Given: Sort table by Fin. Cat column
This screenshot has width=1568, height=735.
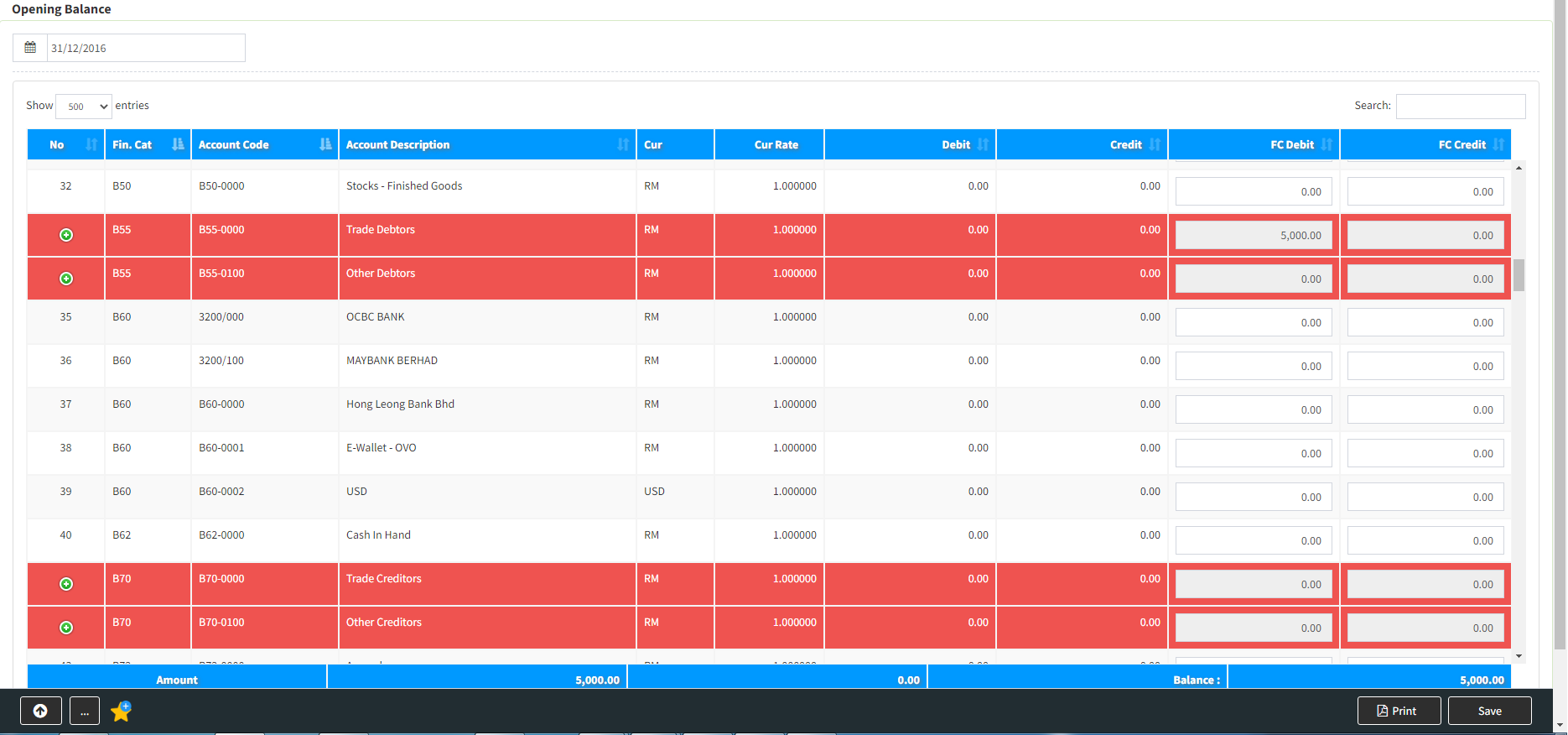Looking at the screenshot, I should (x=148, y=144).
